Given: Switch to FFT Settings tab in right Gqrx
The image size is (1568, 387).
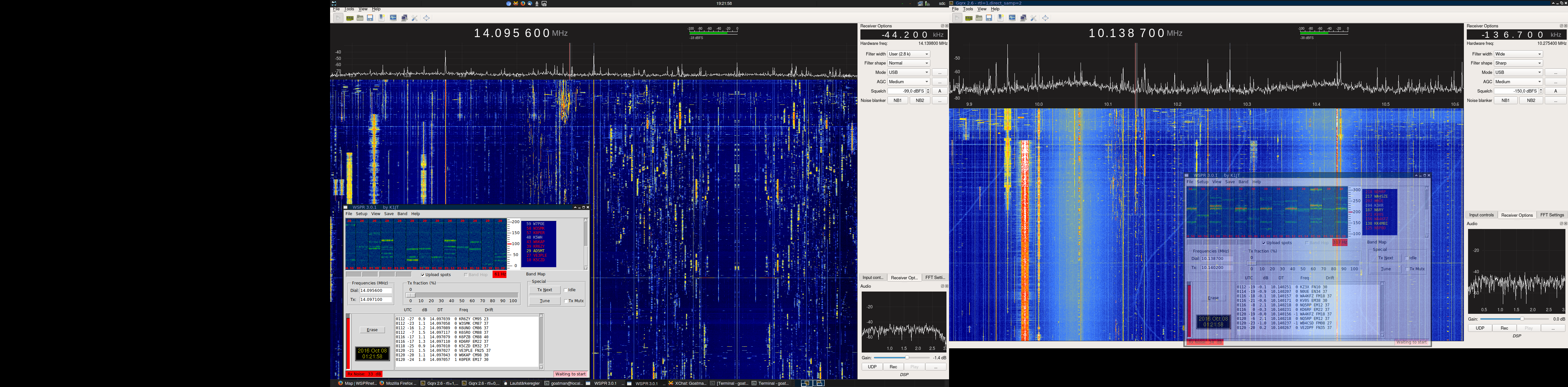Looking at the screenshot, I should [x=1552, y=215].
